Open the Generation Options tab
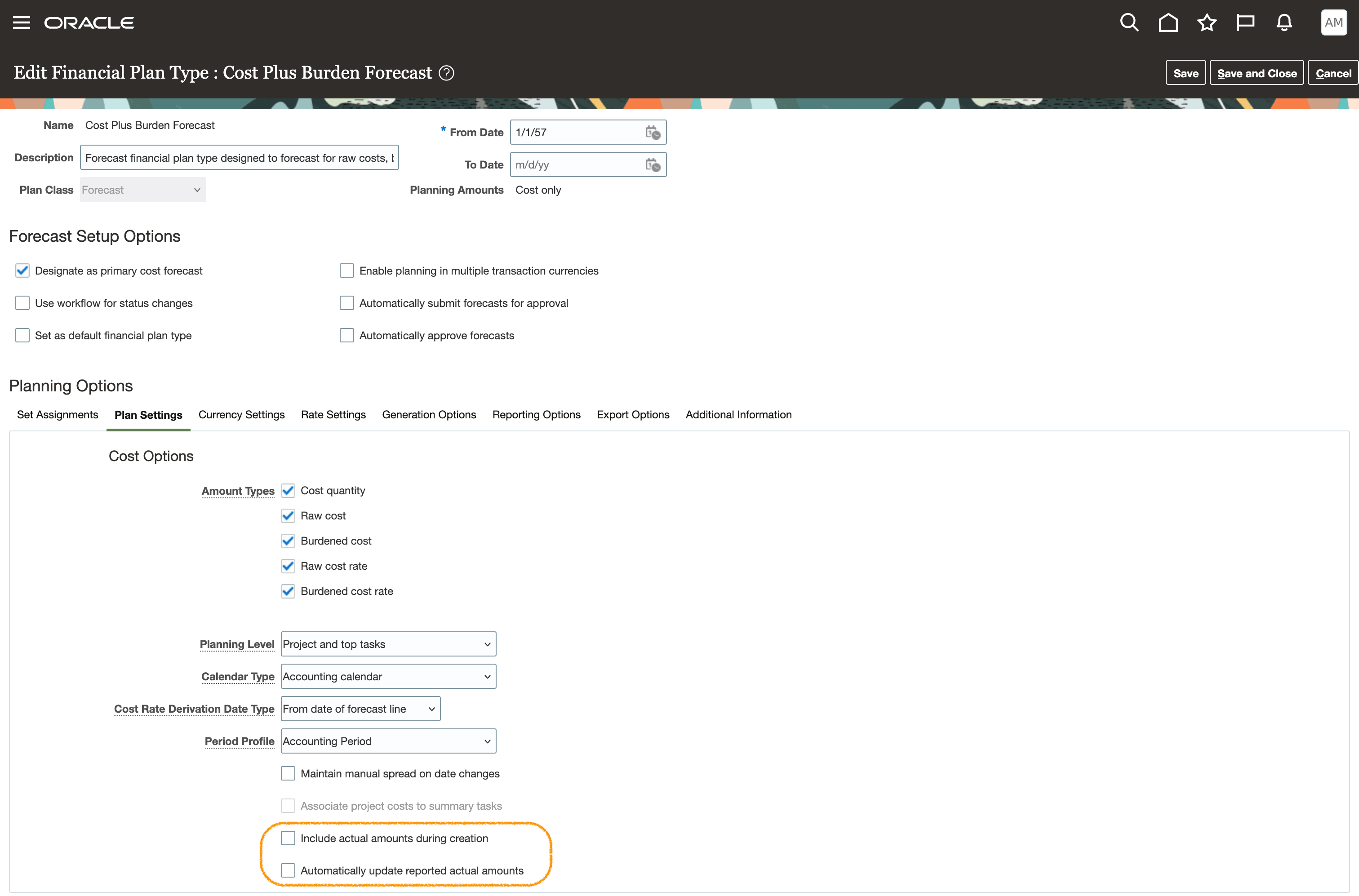The width and height of the screenshot is (1359, 896). pos(429,415)
